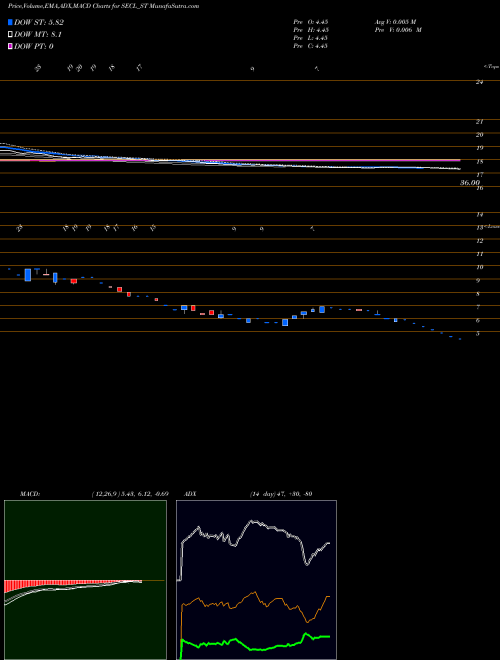Click the ADX (14 day) values text

tap(281, 493)
